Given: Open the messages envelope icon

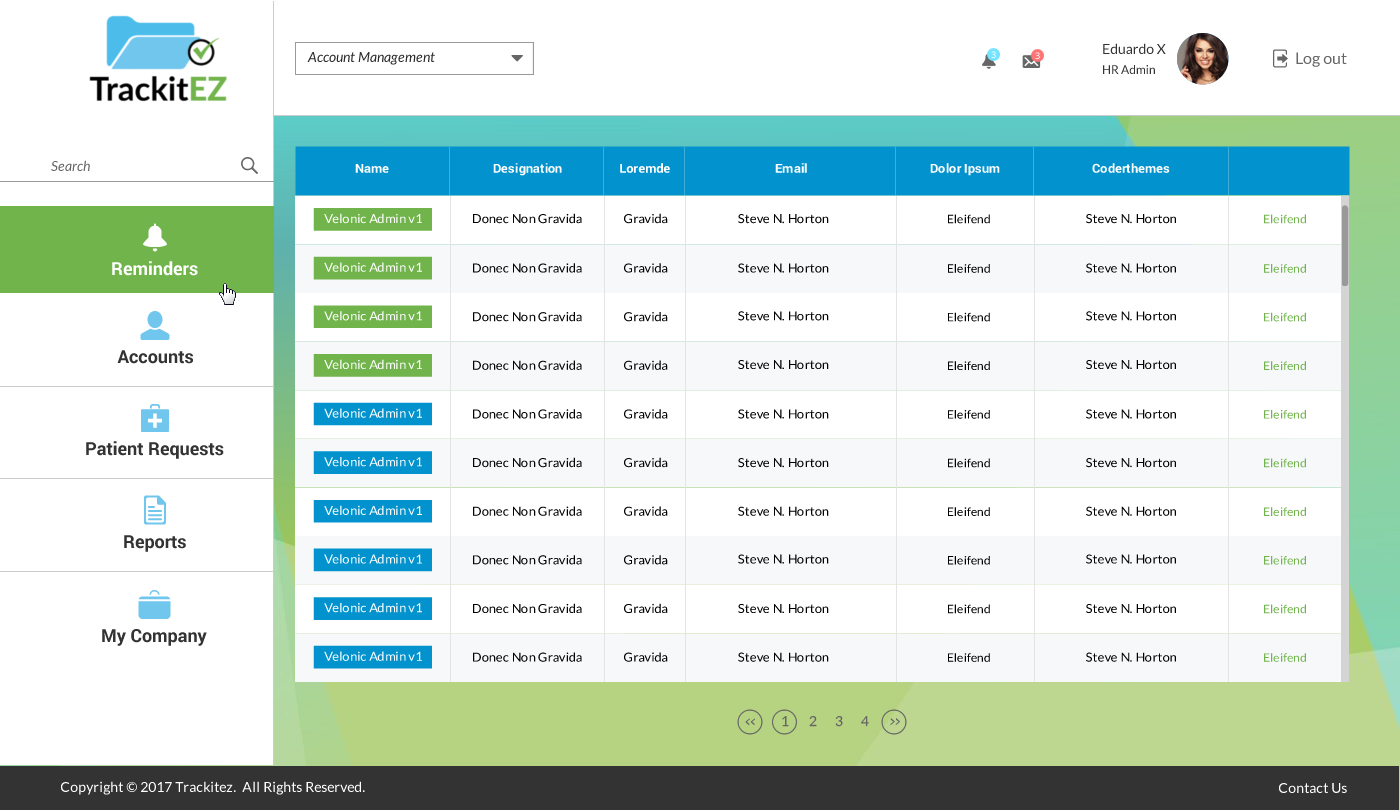Looking at the screenshot, I should click(1031, 61).
